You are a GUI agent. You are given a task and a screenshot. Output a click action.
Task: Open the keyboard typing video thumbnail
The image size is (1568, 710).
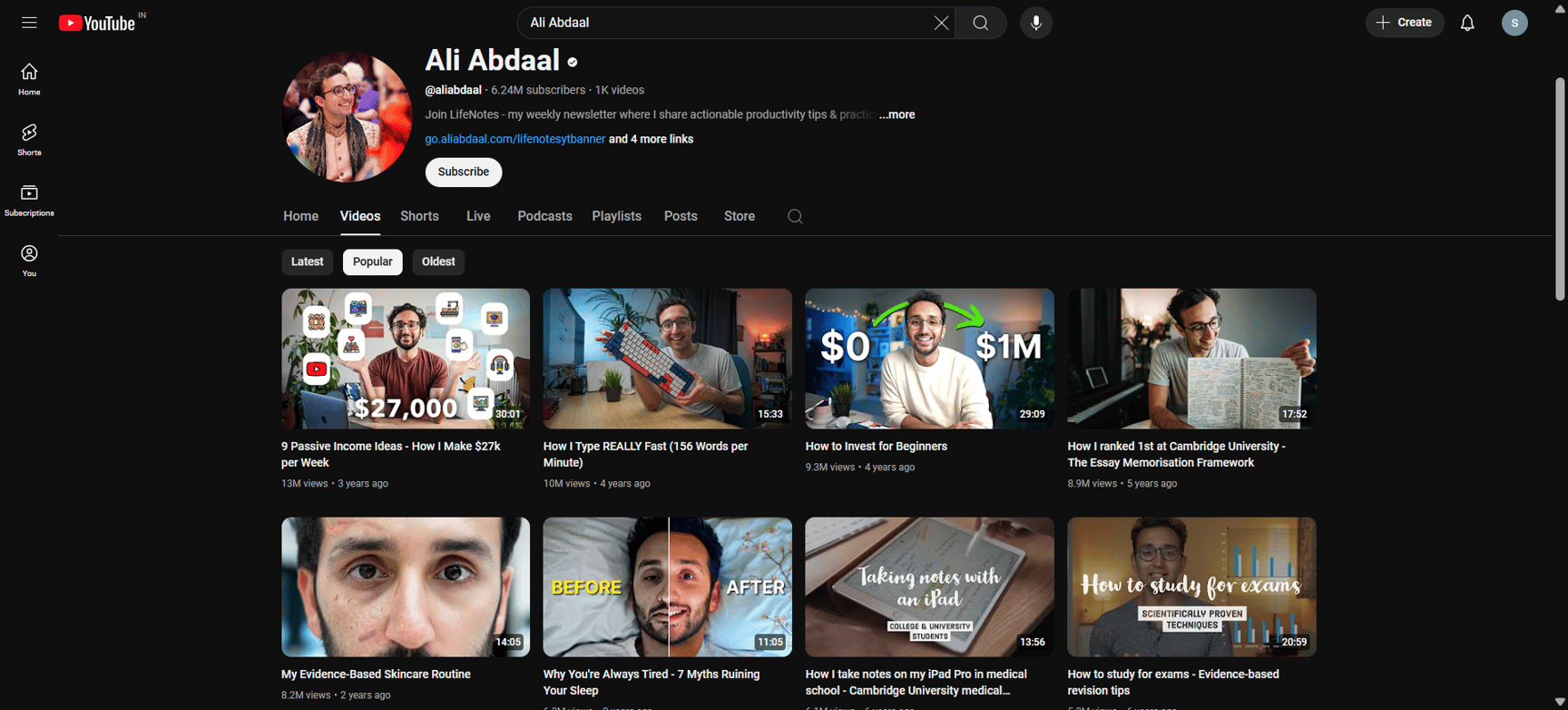[668, 359]
